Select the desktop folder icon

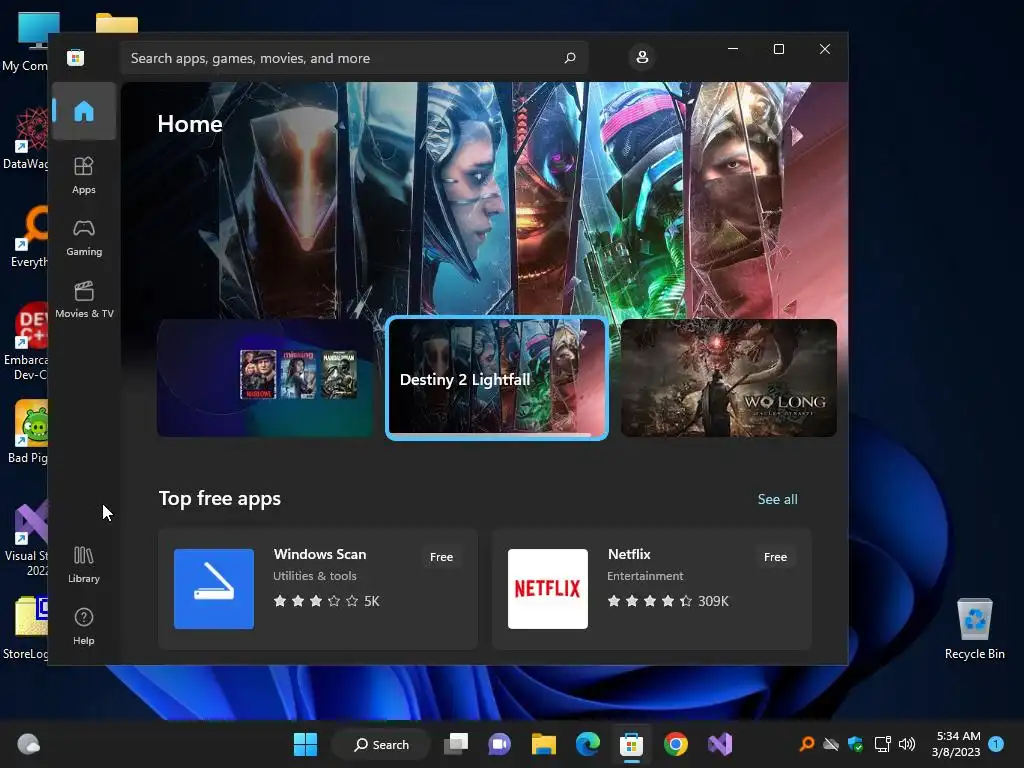pyautogui.click(x=117, y=22)
